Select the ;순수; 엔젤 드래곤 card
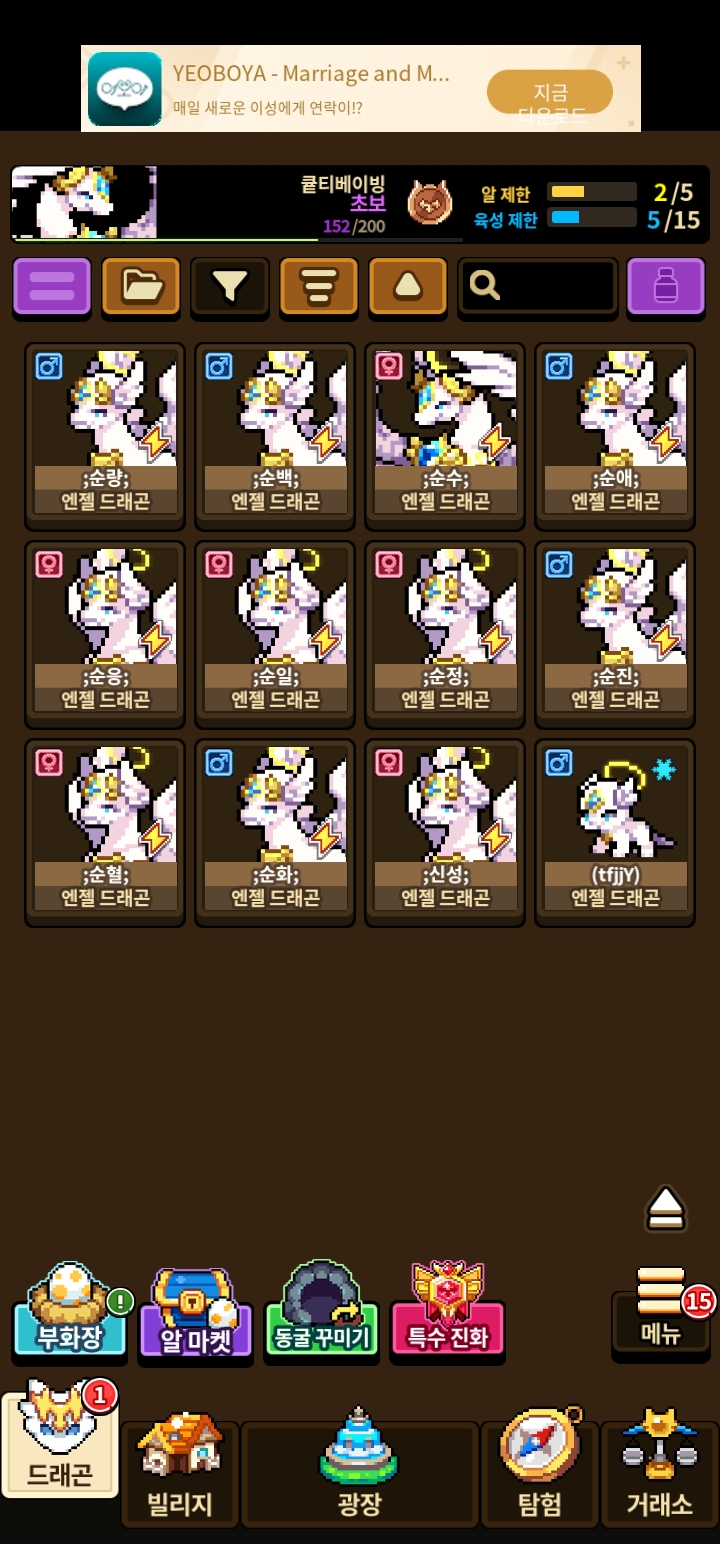The height and width of the screenshot is (1544, 720). coord(445,436)
